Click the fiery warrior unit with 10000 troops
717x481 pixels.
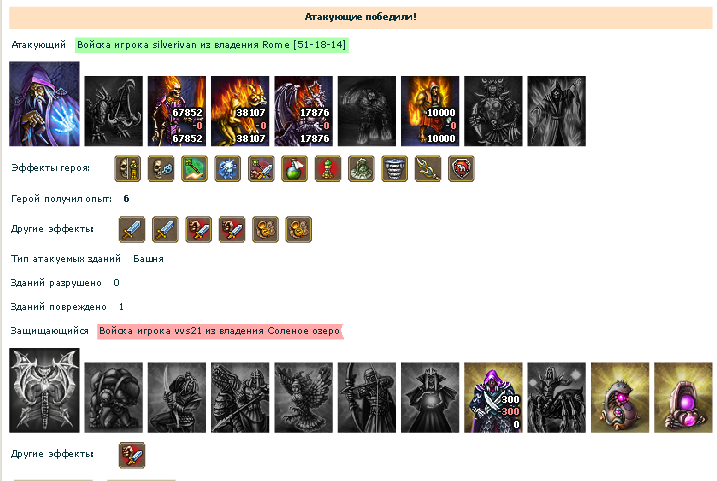430,111
